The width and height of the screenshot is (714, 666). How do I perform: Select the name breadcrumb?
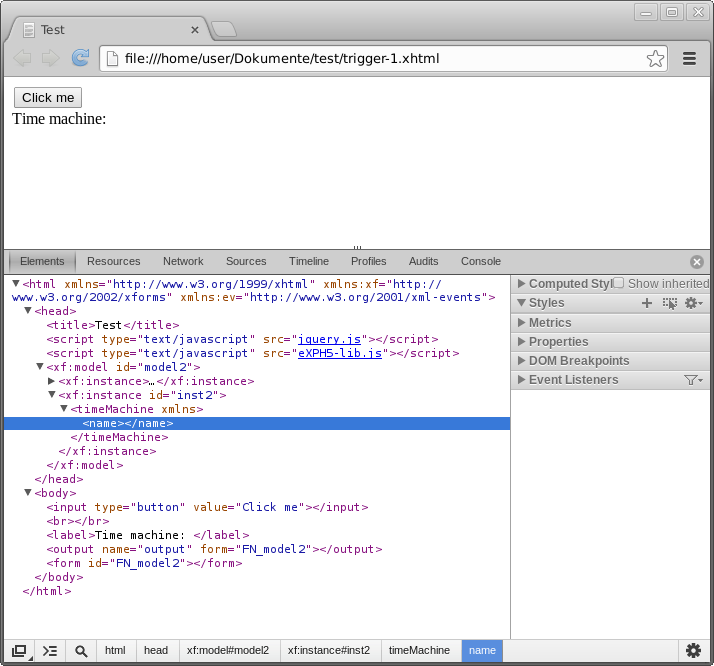click(482, 651)
